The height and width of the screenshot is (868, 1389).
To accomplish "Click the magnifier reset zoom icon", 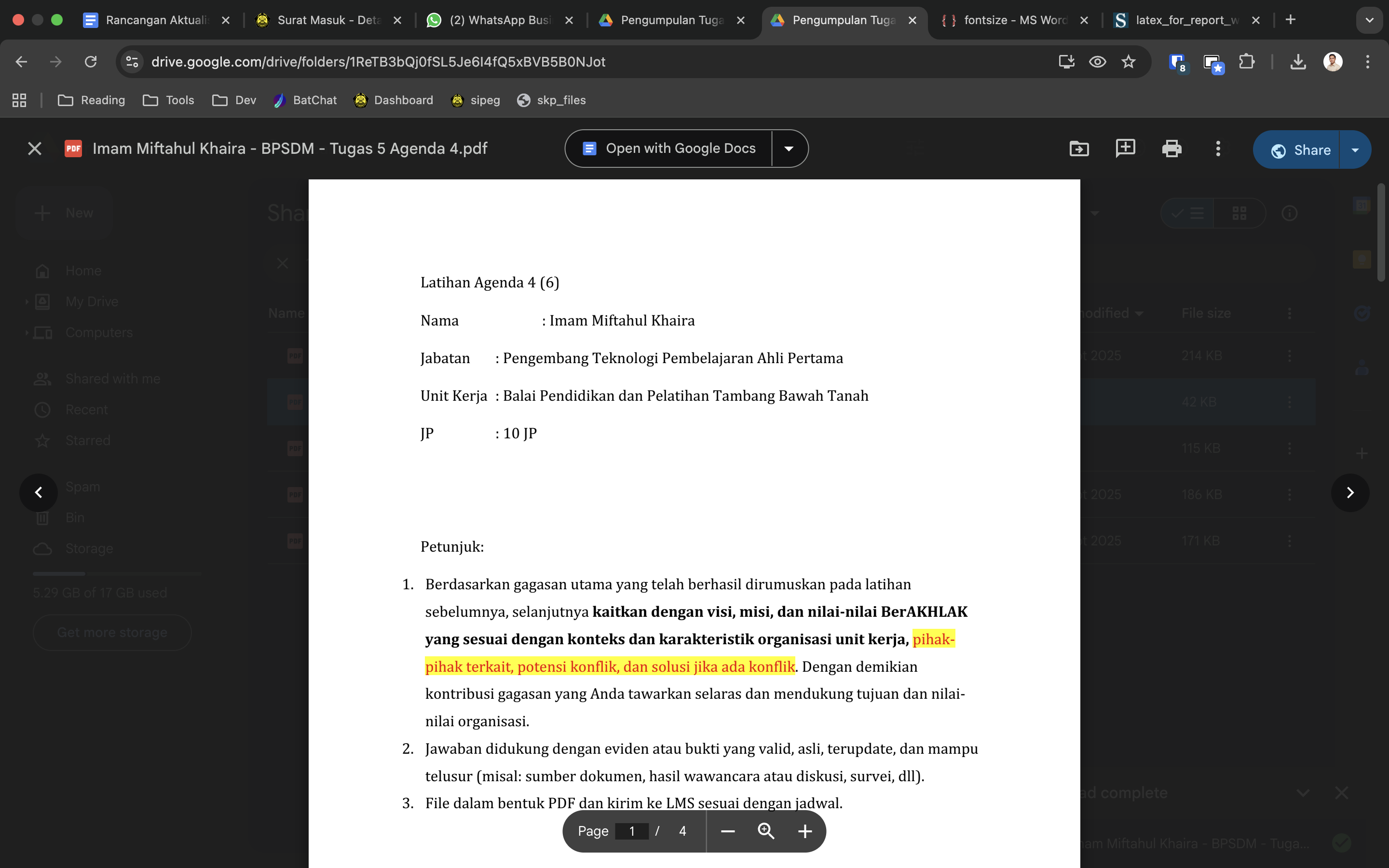I will tap(766, 831).
